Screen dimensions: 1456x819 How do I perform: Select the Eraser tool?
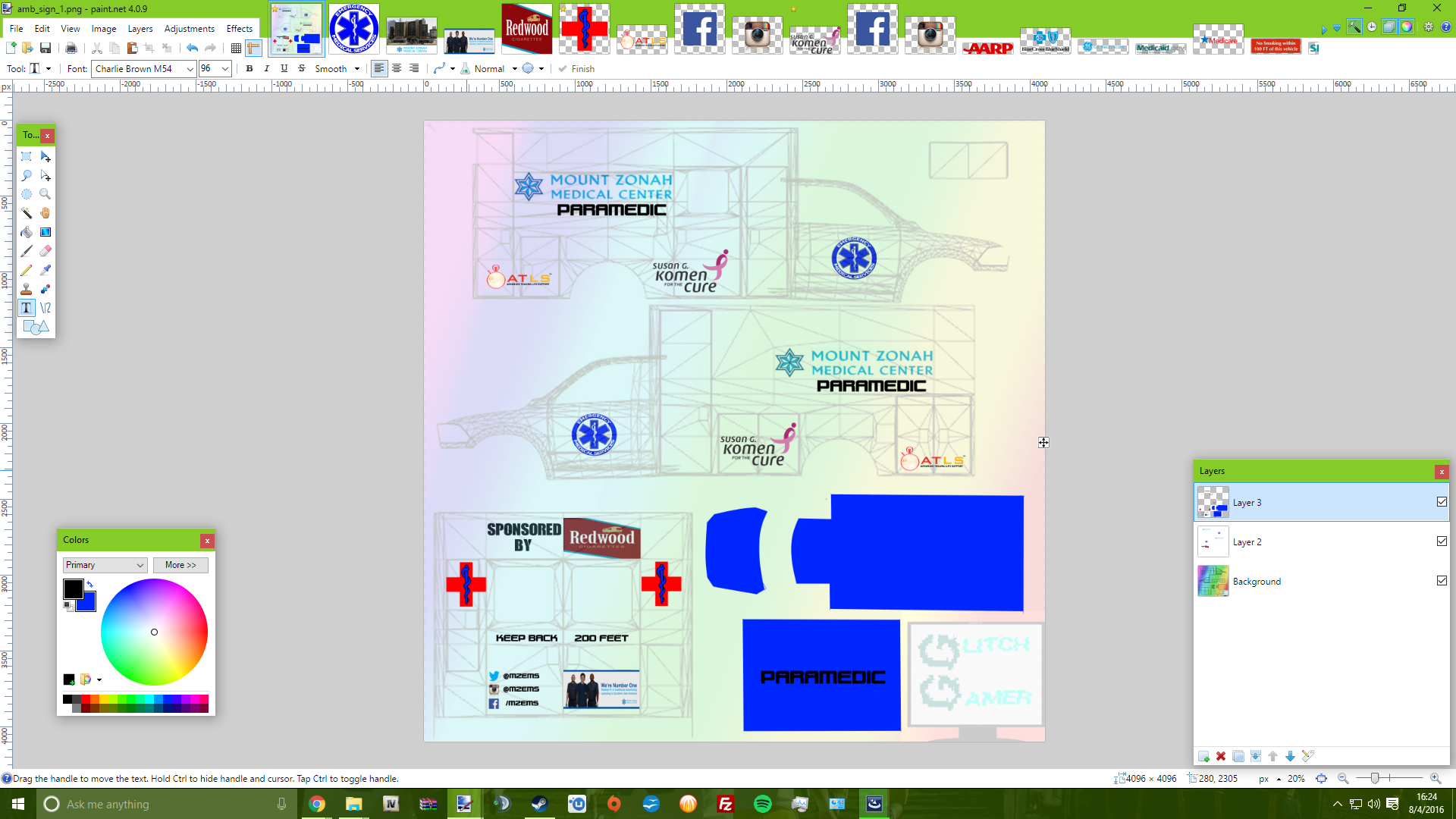click(45, 251)
